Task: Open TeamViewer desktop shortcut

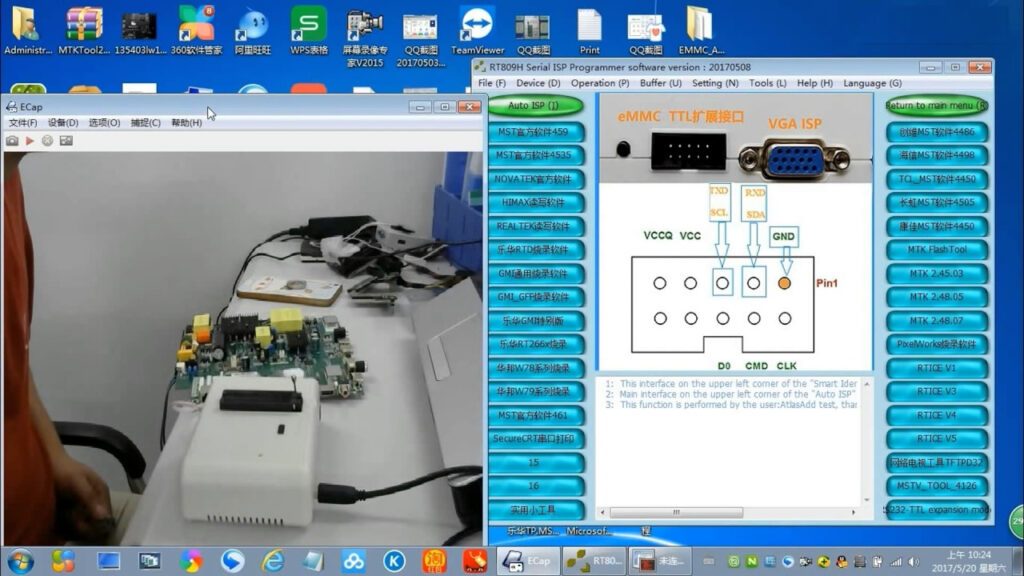Action: (477, 30)
